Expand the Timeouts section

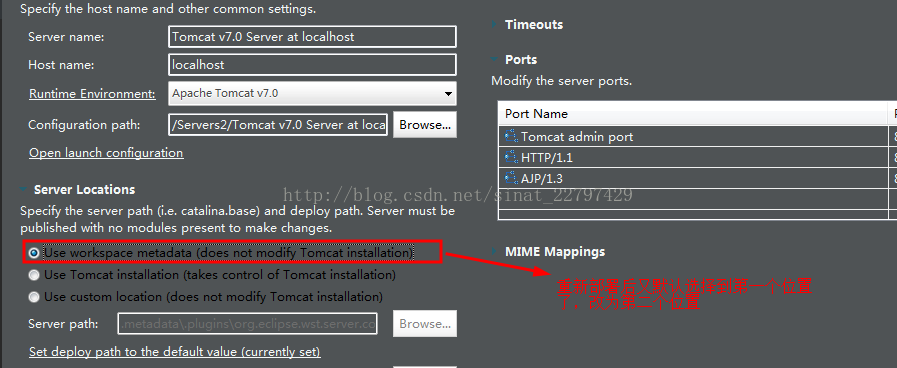coord(494,25)
